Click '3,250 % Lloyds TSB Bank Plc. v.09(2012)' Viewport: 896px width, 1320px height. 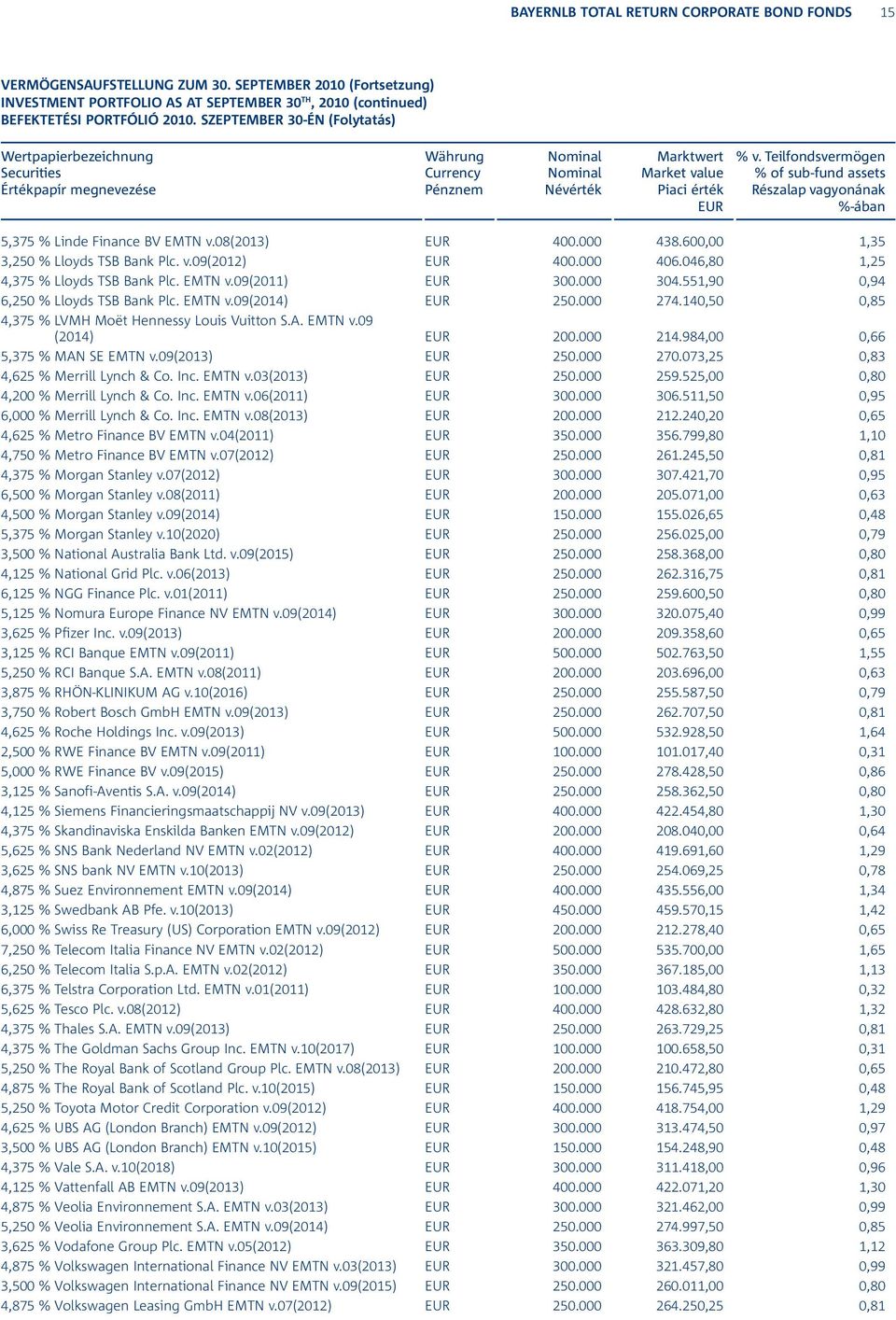pos(123,261)
